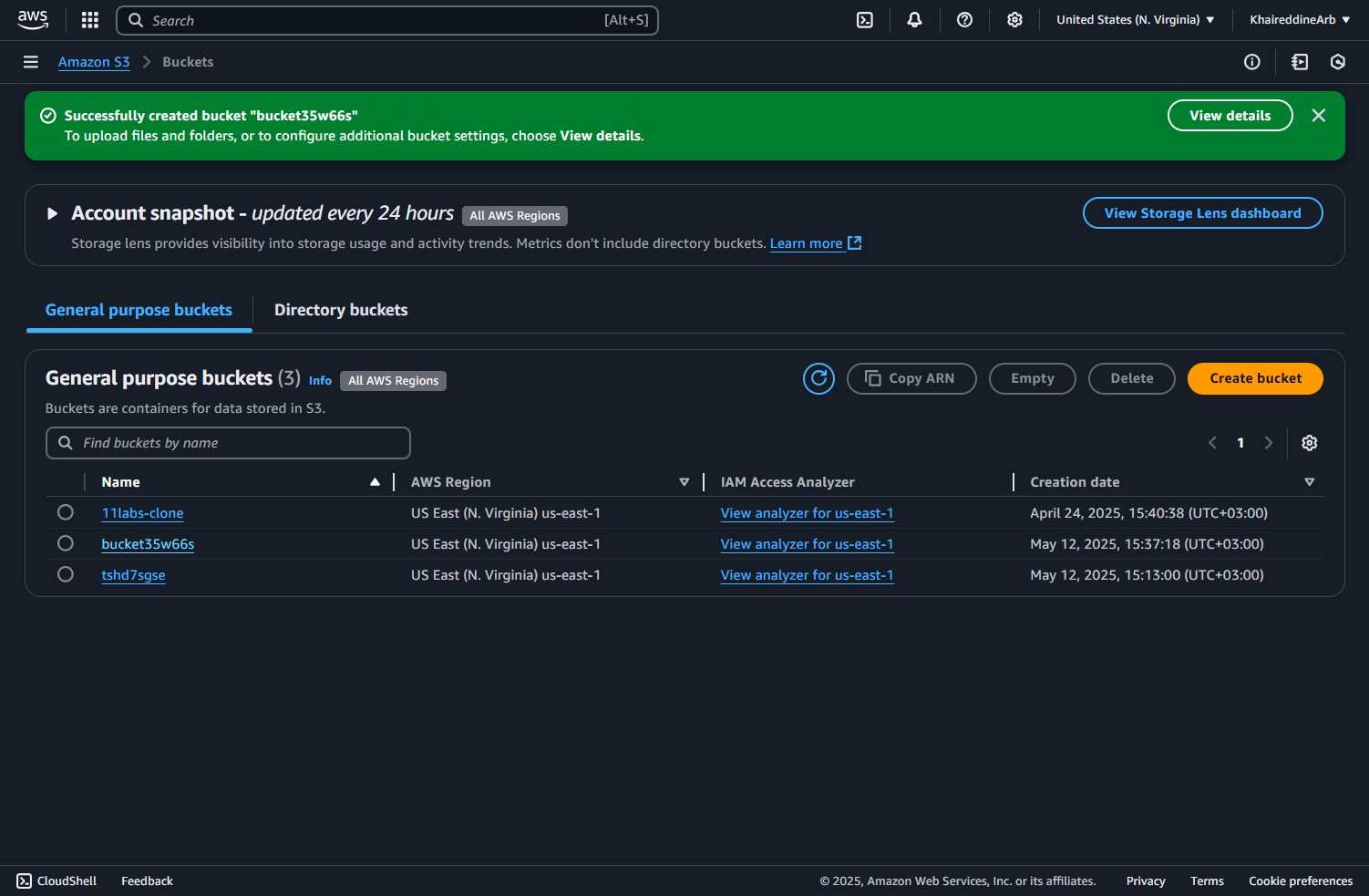Image resolution: width=1369 pixels, height=896 pixels.
Task: Click the Find buckets by name field
Action: tap(228, 443)
